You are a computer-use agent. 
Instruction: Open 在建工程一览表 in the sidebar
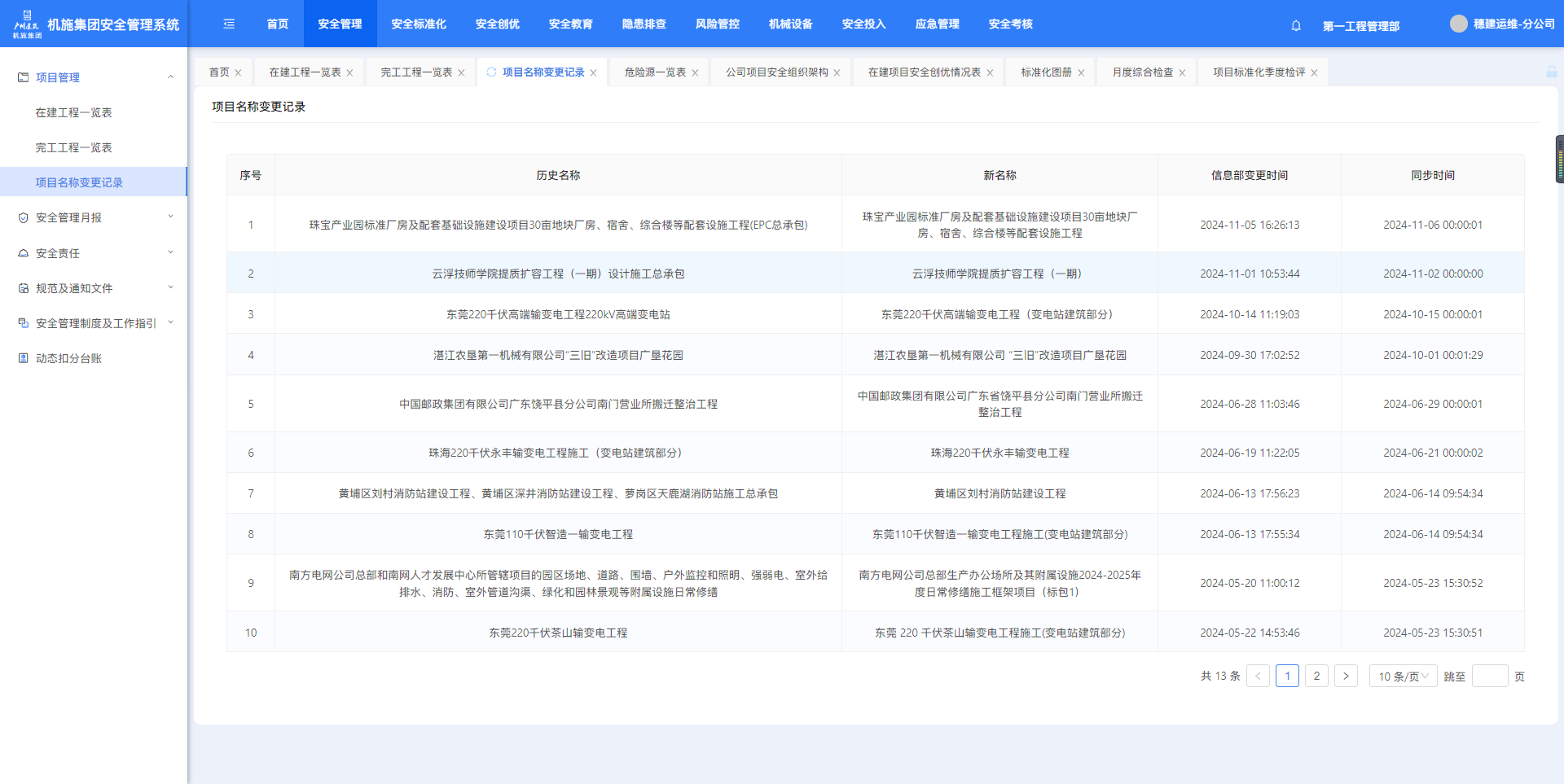pyautogui.click(x=73, y=112)
